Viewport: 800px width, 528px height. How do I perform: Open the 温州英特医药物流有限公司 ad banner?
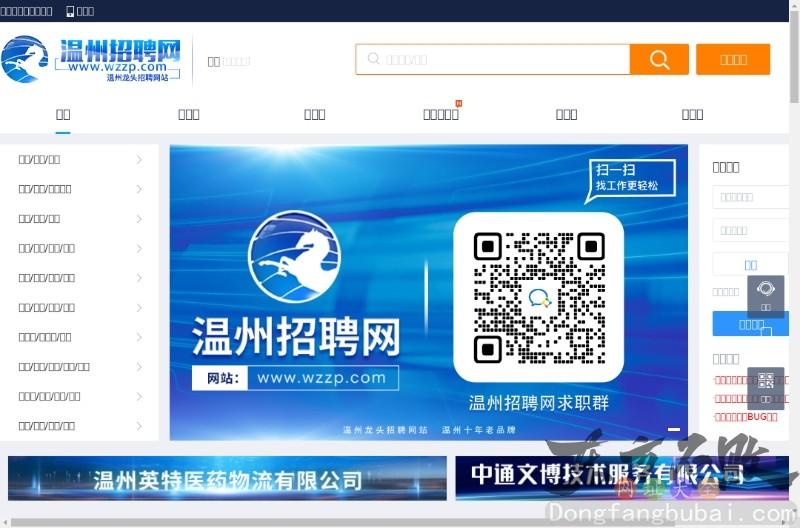(x=227, y=479)
